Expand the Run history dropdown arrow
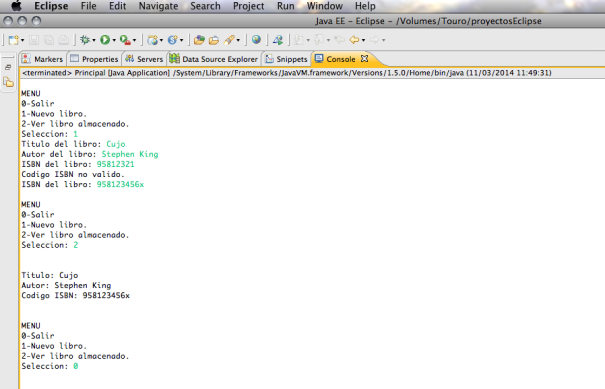 click(x=114, y=40)
